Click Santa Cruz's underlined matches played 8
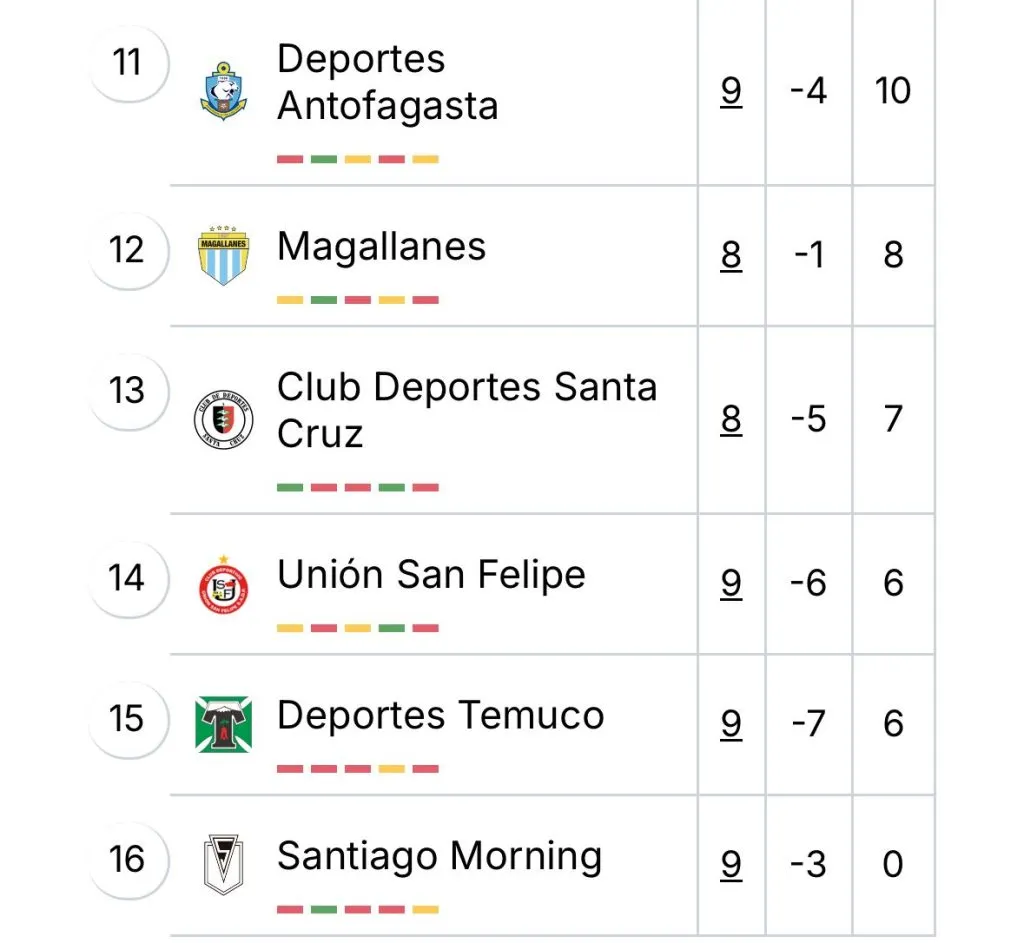The image size is (1024, 943). 731,419
